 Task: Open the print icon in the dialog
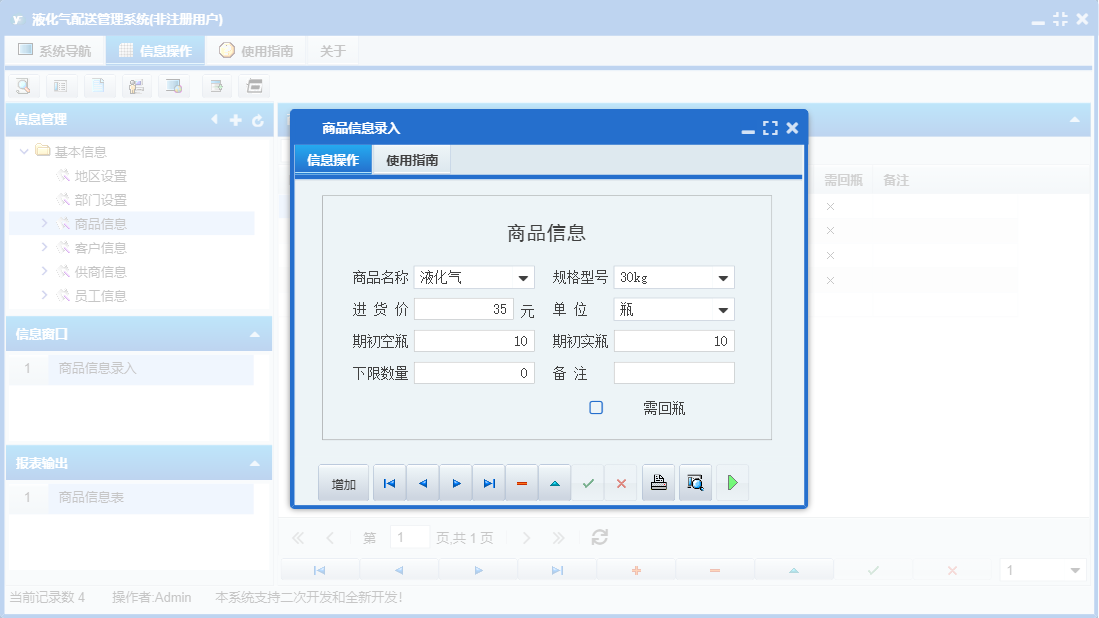point(657,482)
